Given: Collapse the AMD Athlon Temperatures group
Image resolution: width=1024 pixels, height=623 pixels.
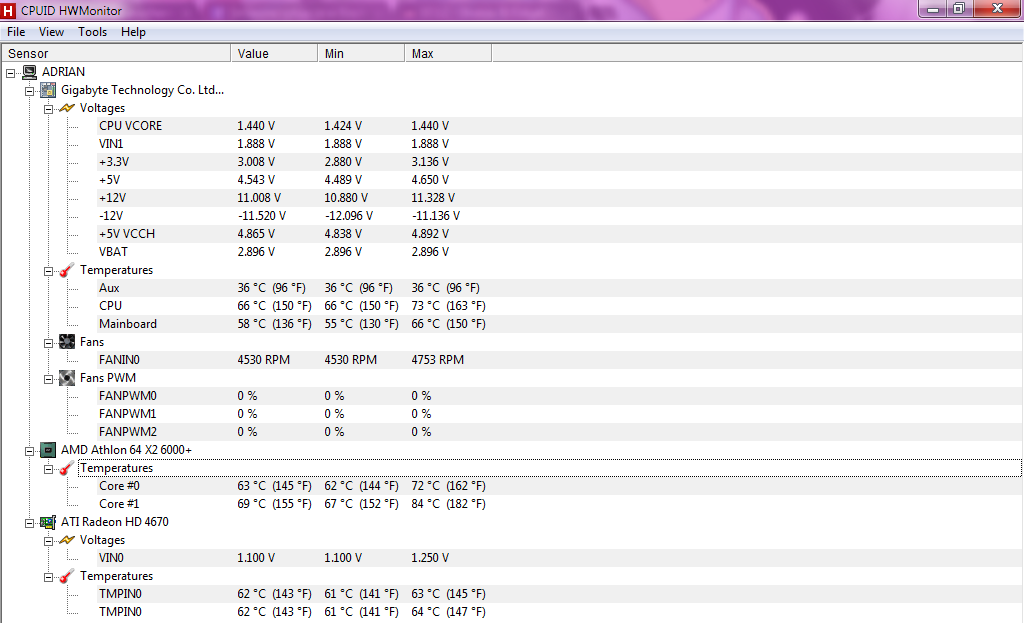Looking at the screenshot, I should 48,469.
